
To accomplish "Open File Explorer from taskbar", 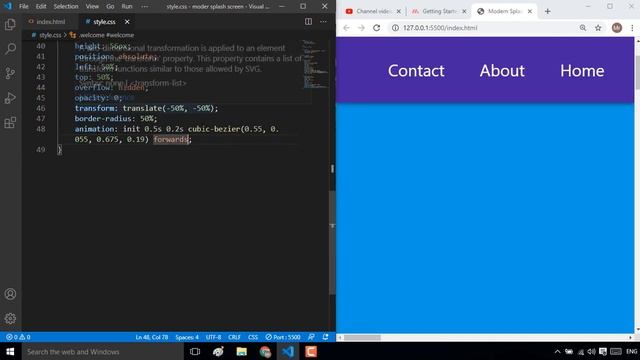I will click(242, 351).
